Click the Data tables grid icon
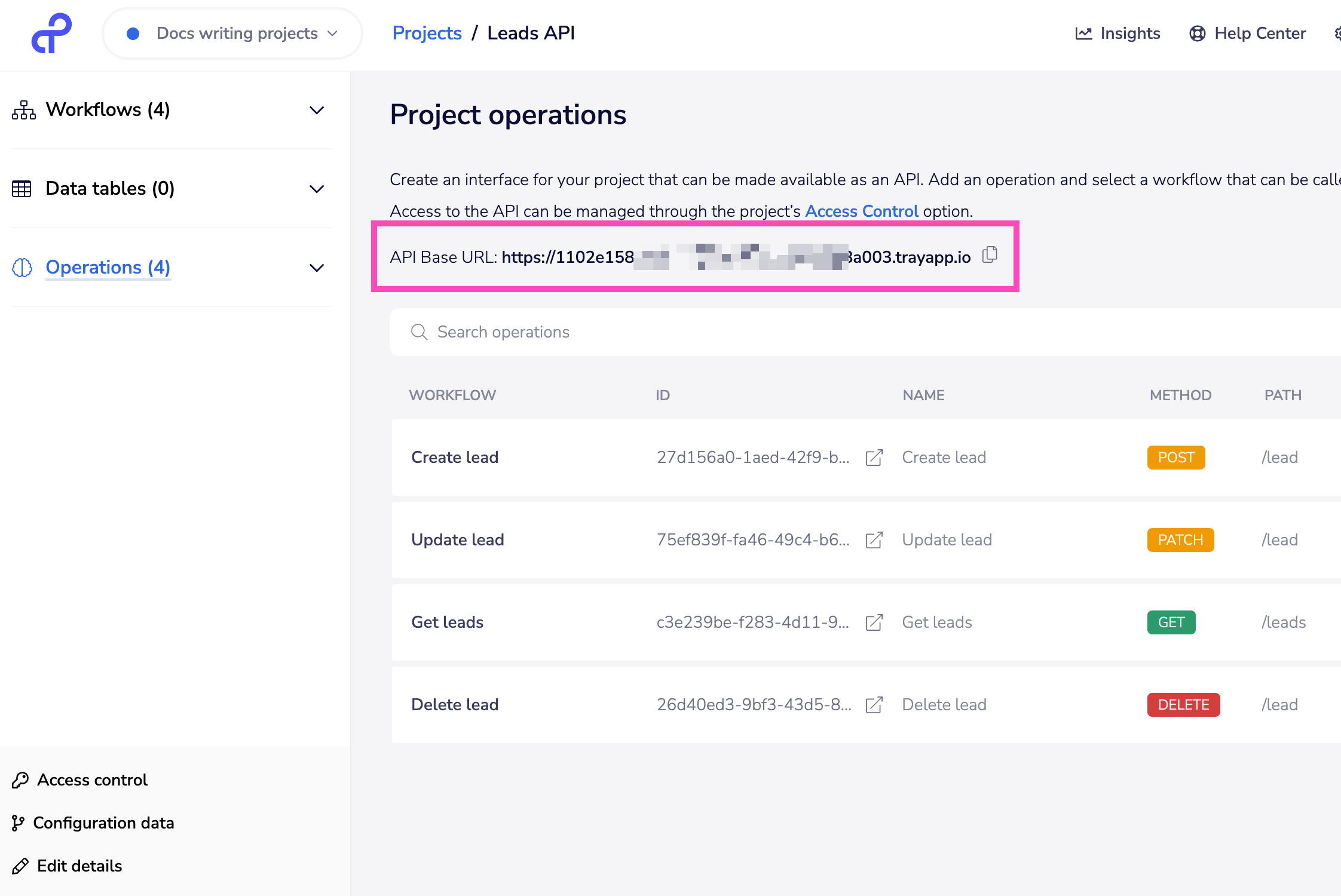Viewport: 1341px width, 896px height. click(22, 188)
